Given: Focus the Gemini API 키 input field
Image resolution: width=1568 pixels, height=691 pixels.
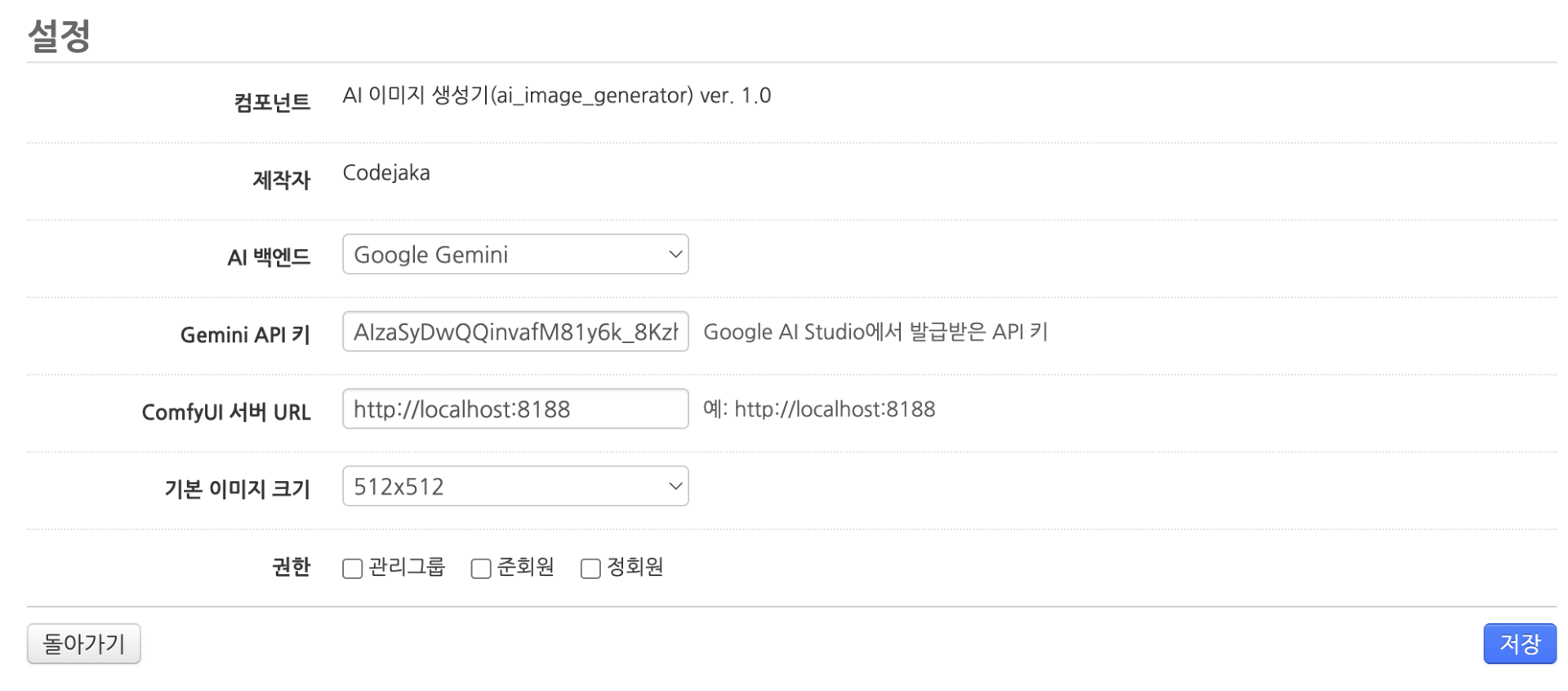Looking at the screenshot, I should pyautogui.click(x=515, y=332).
